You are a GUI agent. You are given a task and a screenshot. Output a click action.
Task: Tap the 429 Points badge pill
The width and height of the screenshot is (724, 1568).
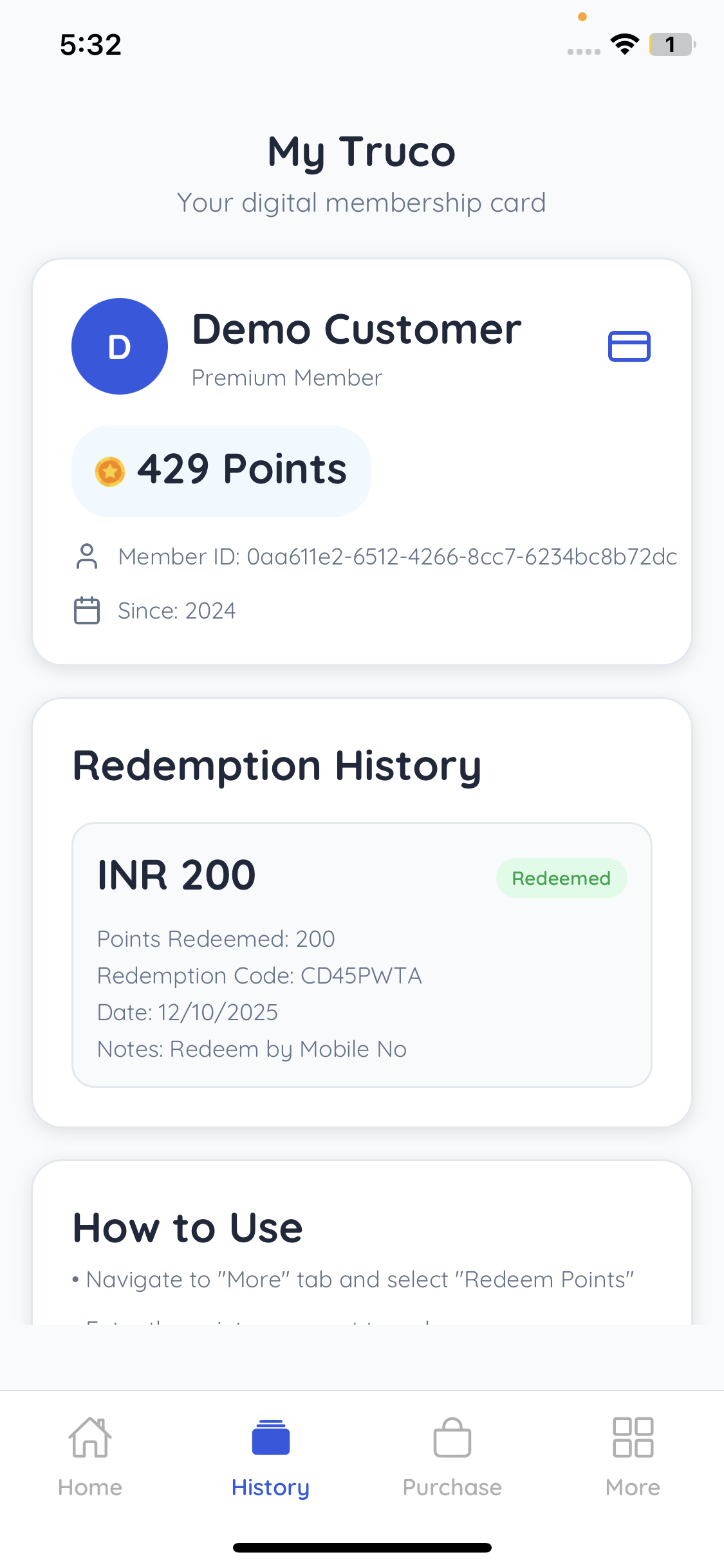click(x=221, y=471)
